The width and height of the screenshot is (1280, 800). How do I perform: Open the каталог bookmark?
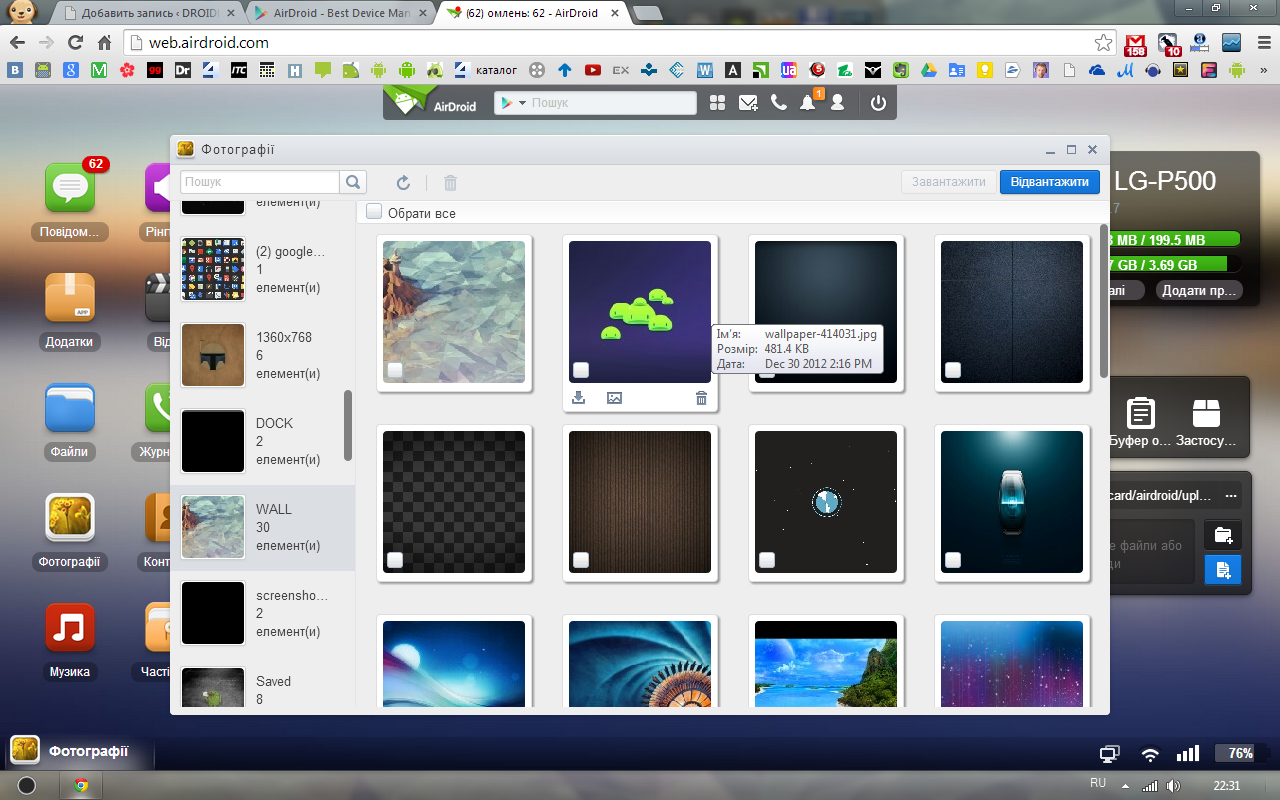click(485, 70)
